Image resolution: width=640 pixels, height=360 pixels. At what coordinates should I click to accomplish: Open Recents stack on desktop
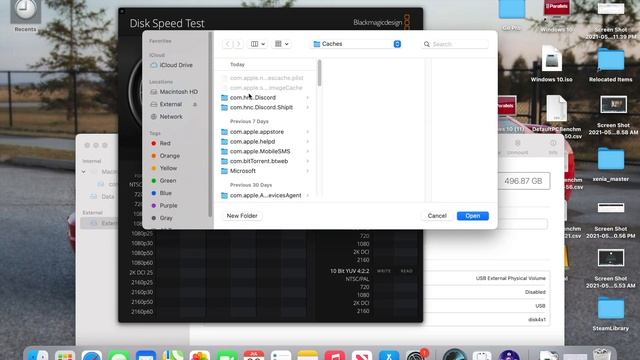25,16
